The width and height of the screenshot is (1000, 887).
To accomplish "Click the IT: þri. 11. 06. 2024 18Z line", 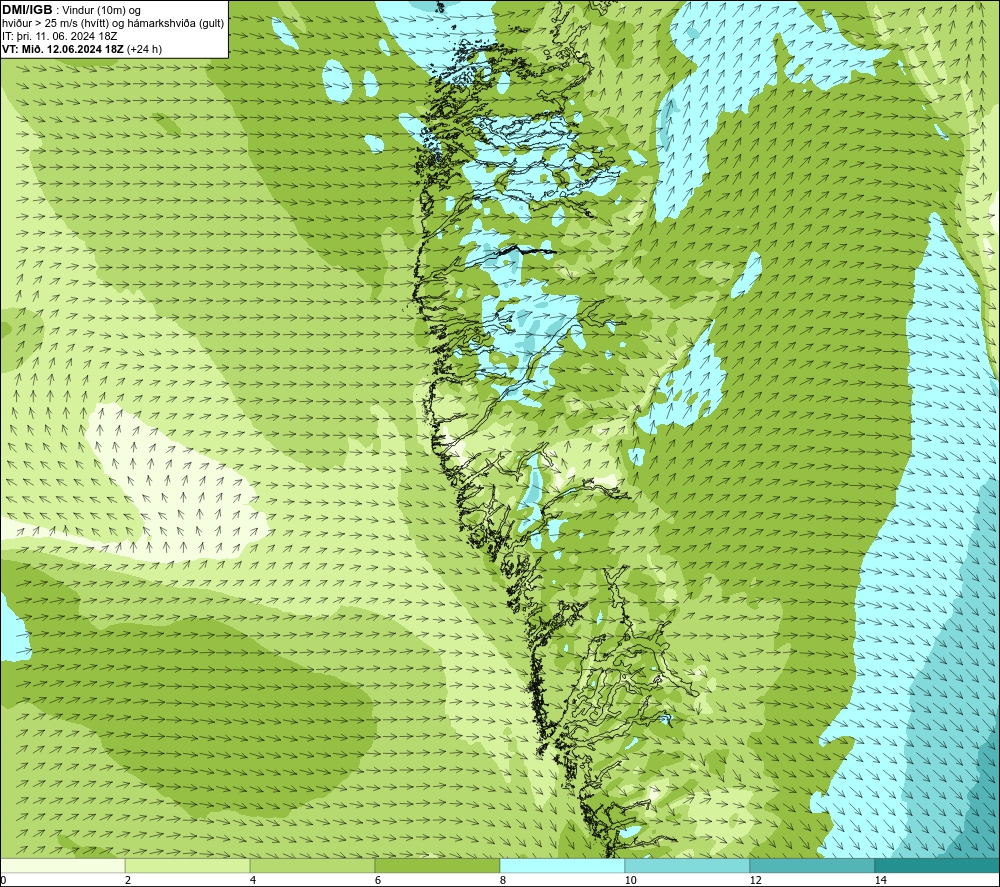I will (59, 36).
